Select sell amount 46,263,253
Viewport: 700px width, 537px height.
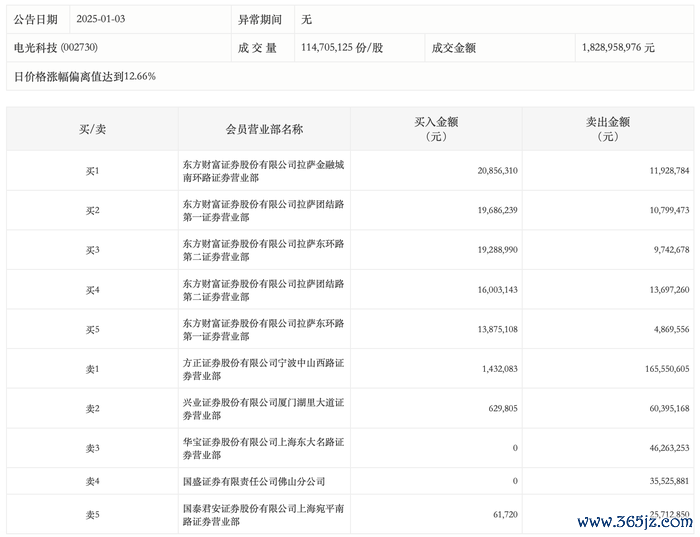click(x=669, y=448)
